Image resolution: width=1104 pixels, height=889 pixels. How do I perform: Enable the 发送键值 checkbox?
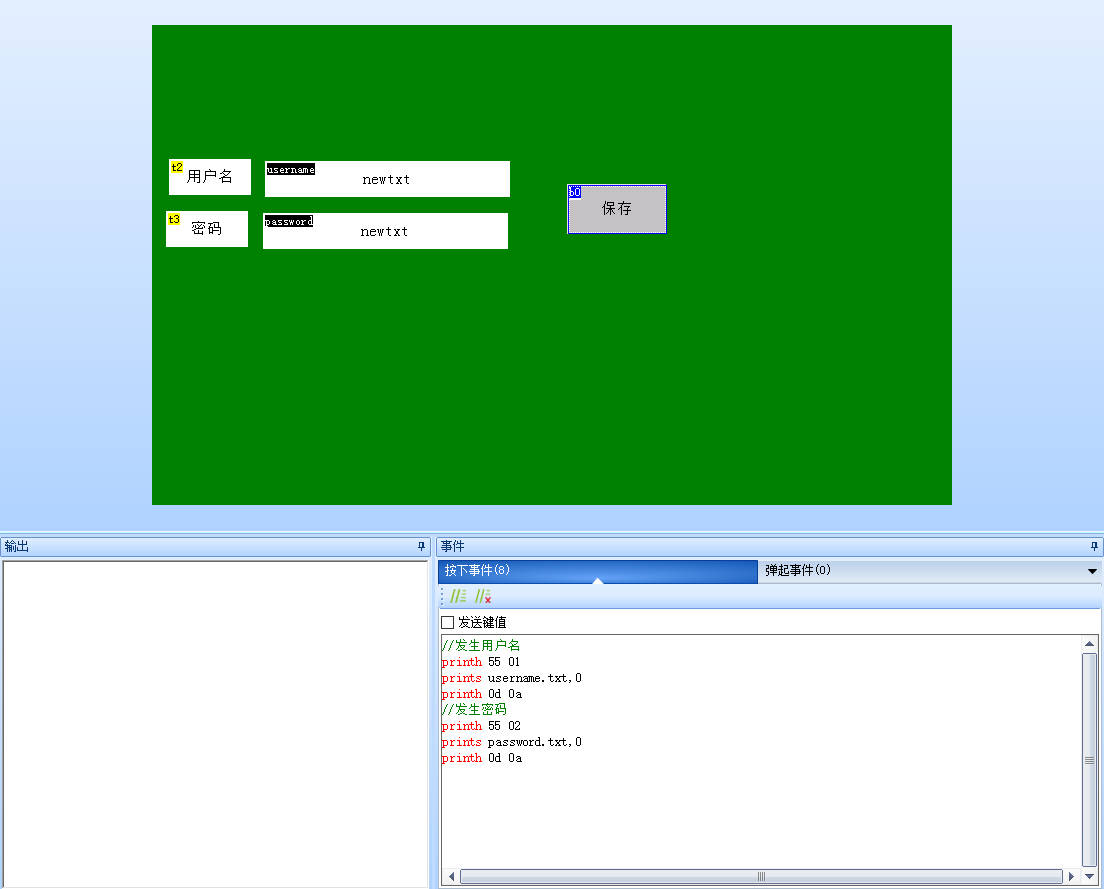448,622
